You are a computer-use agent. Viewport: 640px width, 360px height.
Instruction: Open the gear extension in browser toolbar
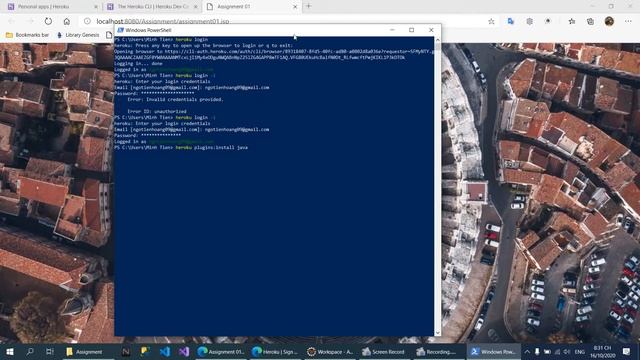point(529,21)
